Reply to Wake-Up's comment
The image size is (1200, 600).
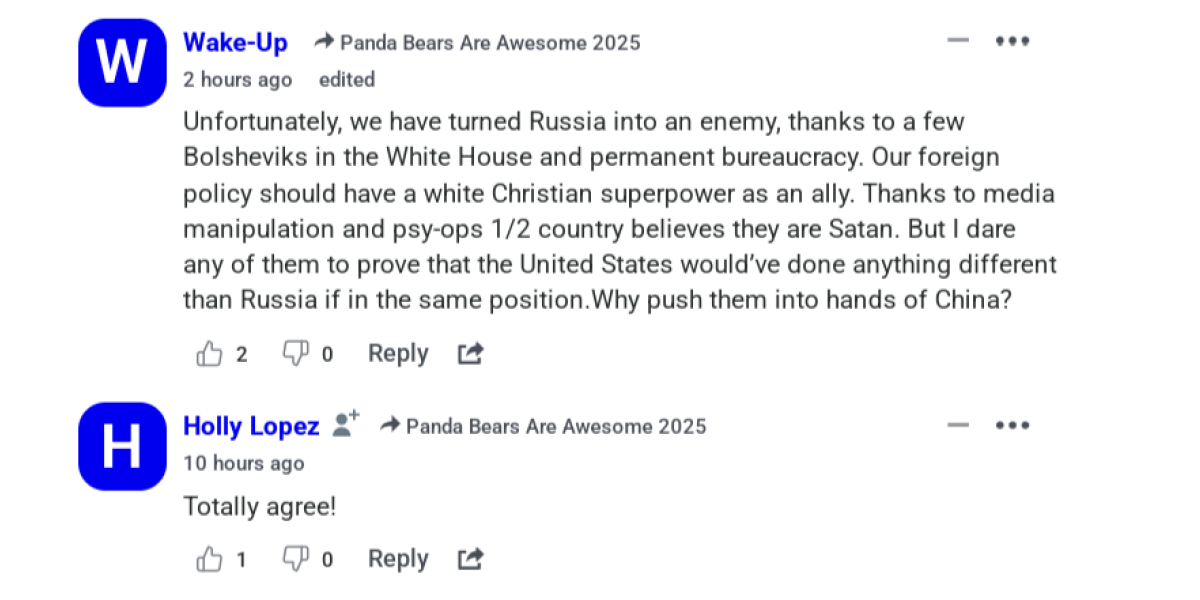click(x=398, y=354)
